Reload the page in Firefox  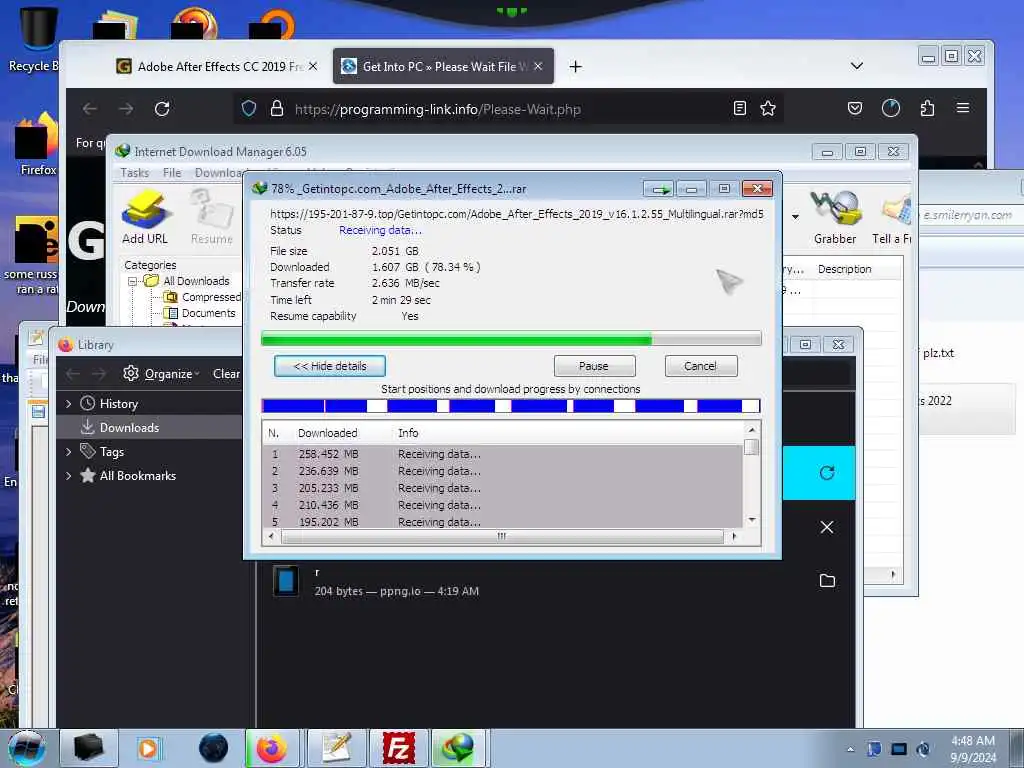[x=162, y=108]
